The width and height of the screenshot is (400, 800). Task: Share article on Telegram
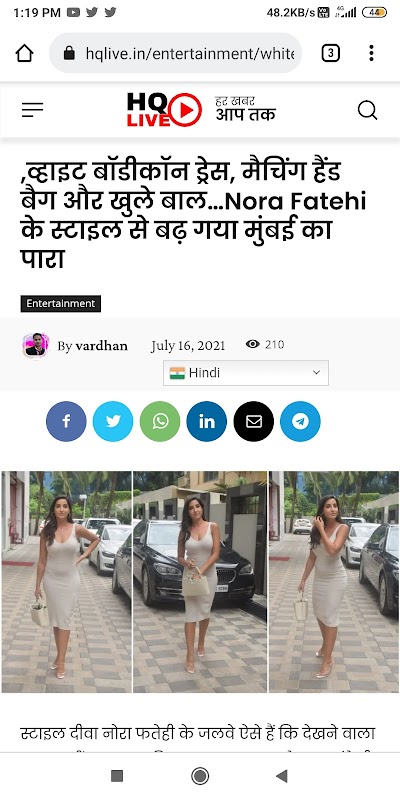[x=301, y=421]
